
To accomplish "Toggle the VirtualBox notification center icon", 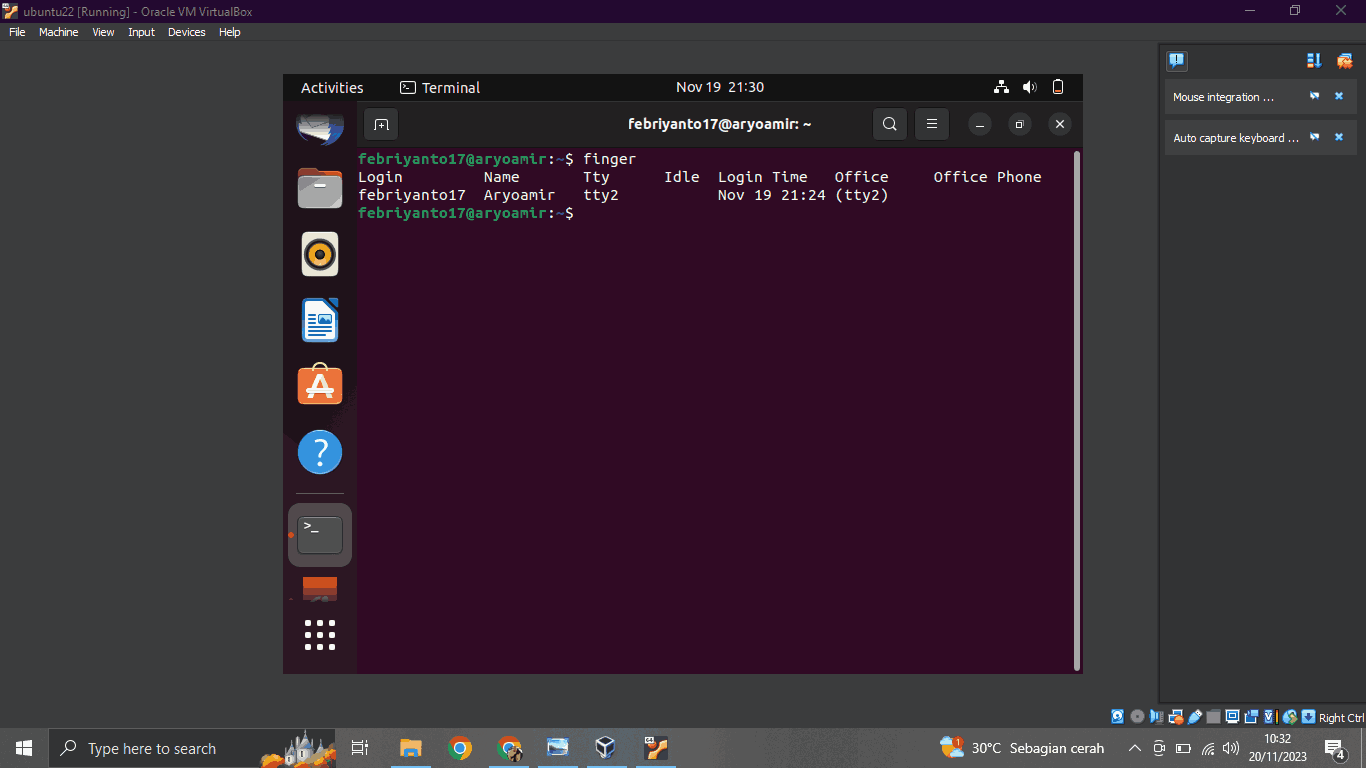I will (1177, 61).
